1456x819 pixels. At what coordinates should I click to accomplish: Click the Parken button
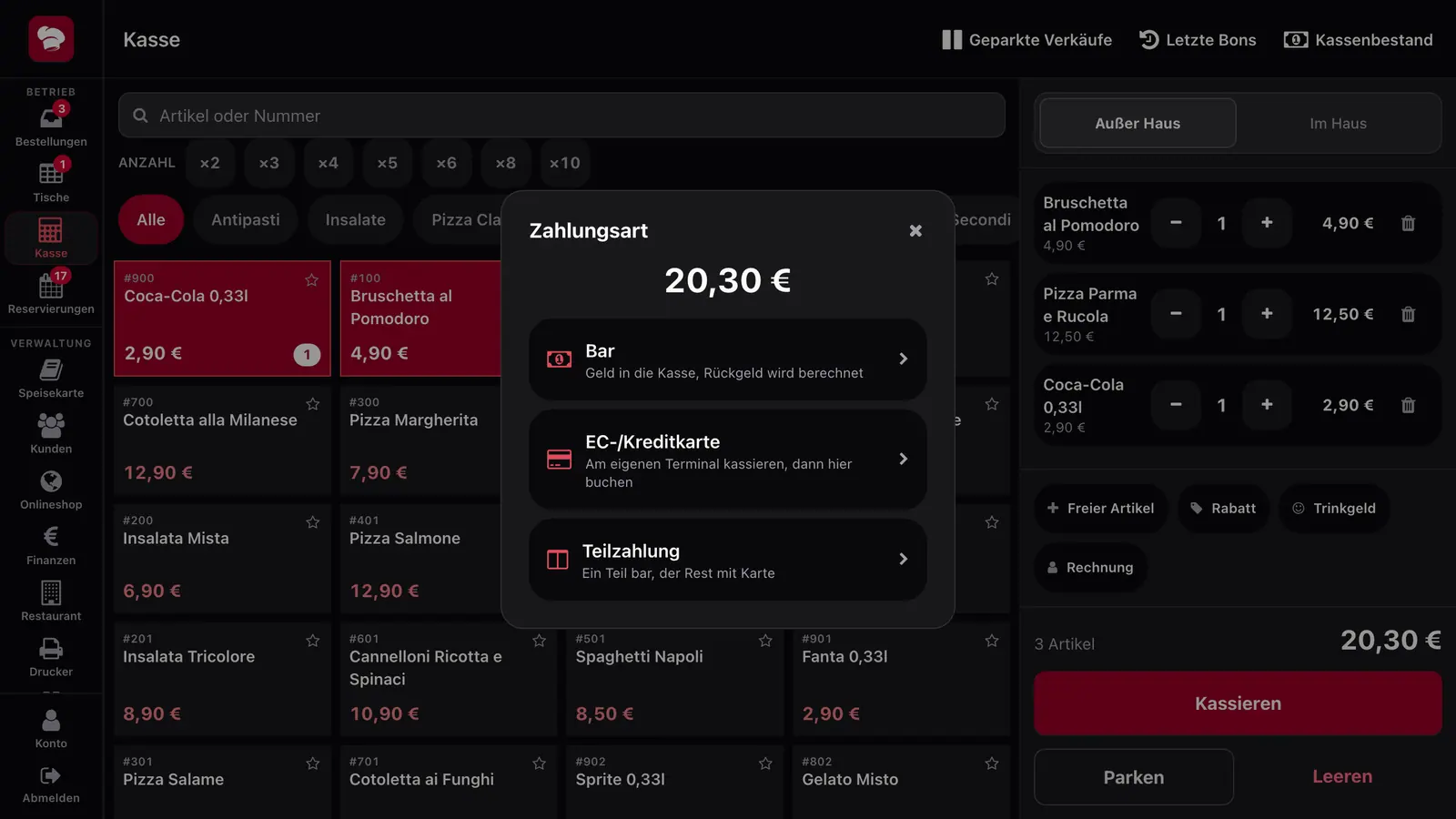pyautogui.click(x=1134, y=777)
